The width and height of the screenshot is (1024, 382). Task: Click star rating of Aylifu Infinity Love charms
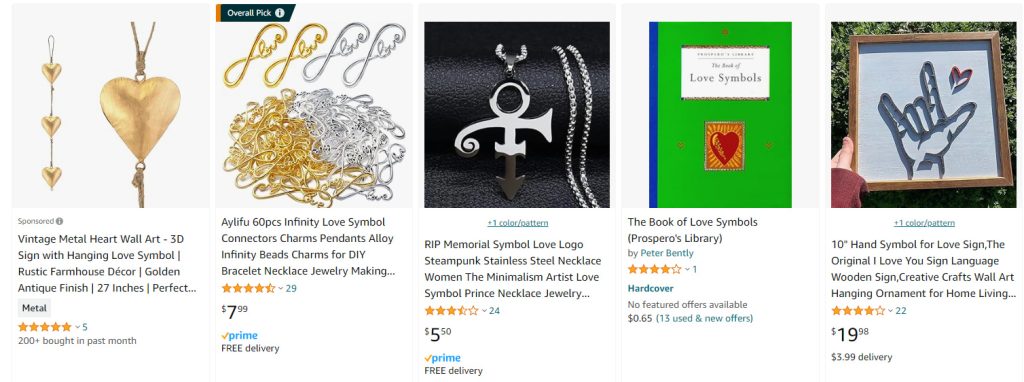point(248,288)
